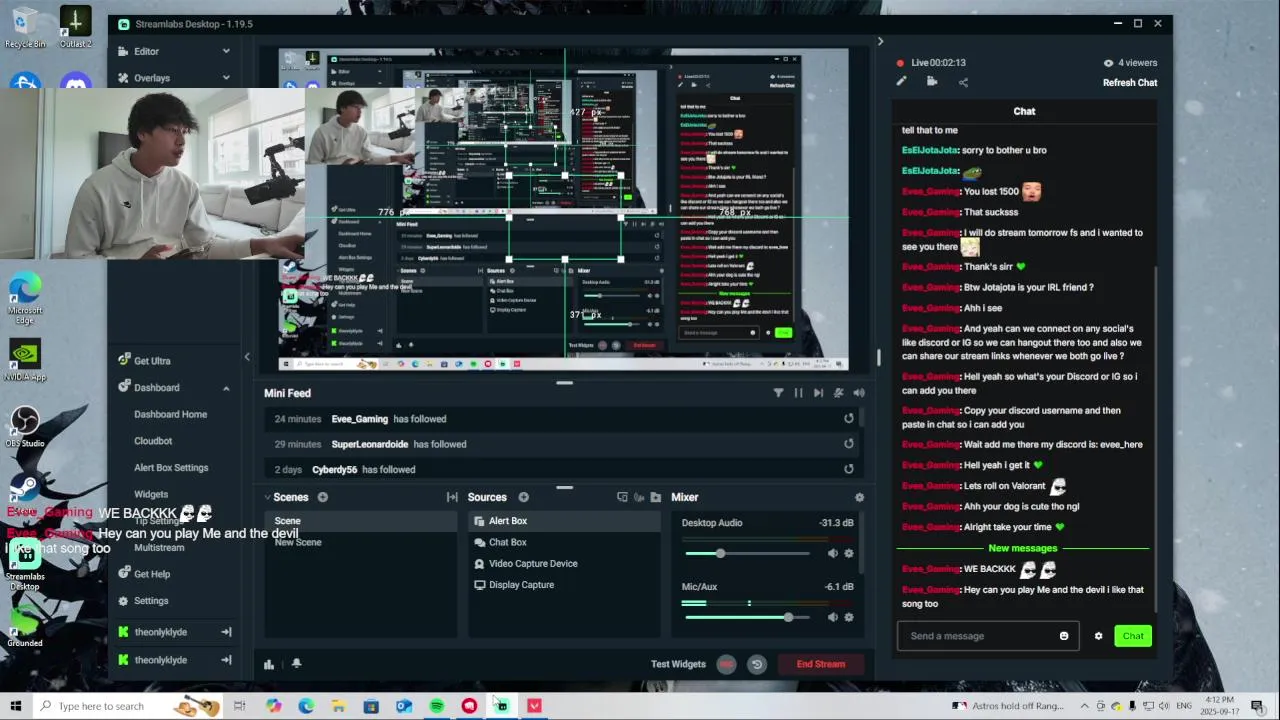1280x720 pixels.
Task: Open the camera icon beside the pencil
Action: [932, 82]
